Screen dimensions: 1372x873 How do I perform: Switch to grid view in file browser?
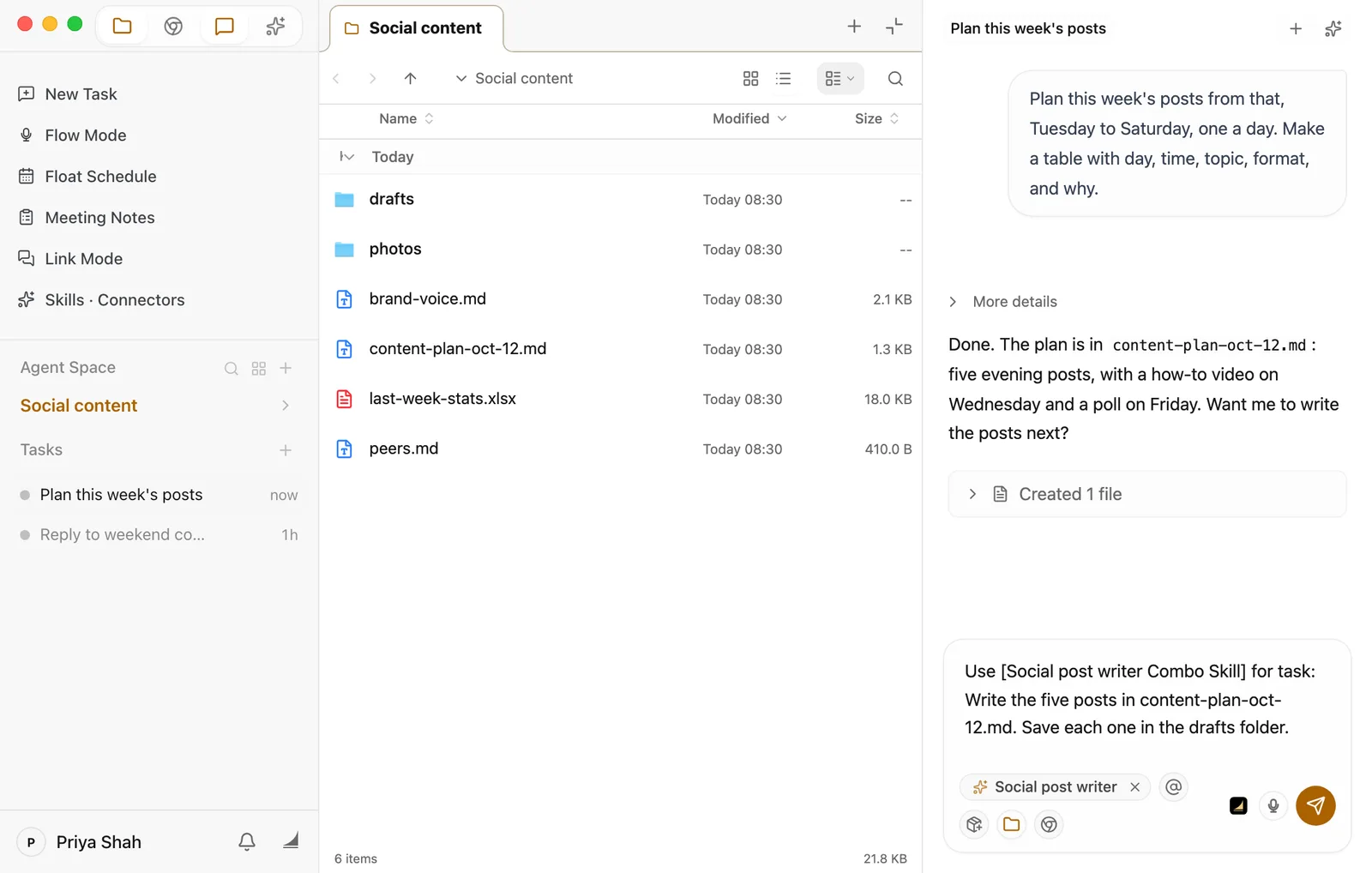(750, 79)
